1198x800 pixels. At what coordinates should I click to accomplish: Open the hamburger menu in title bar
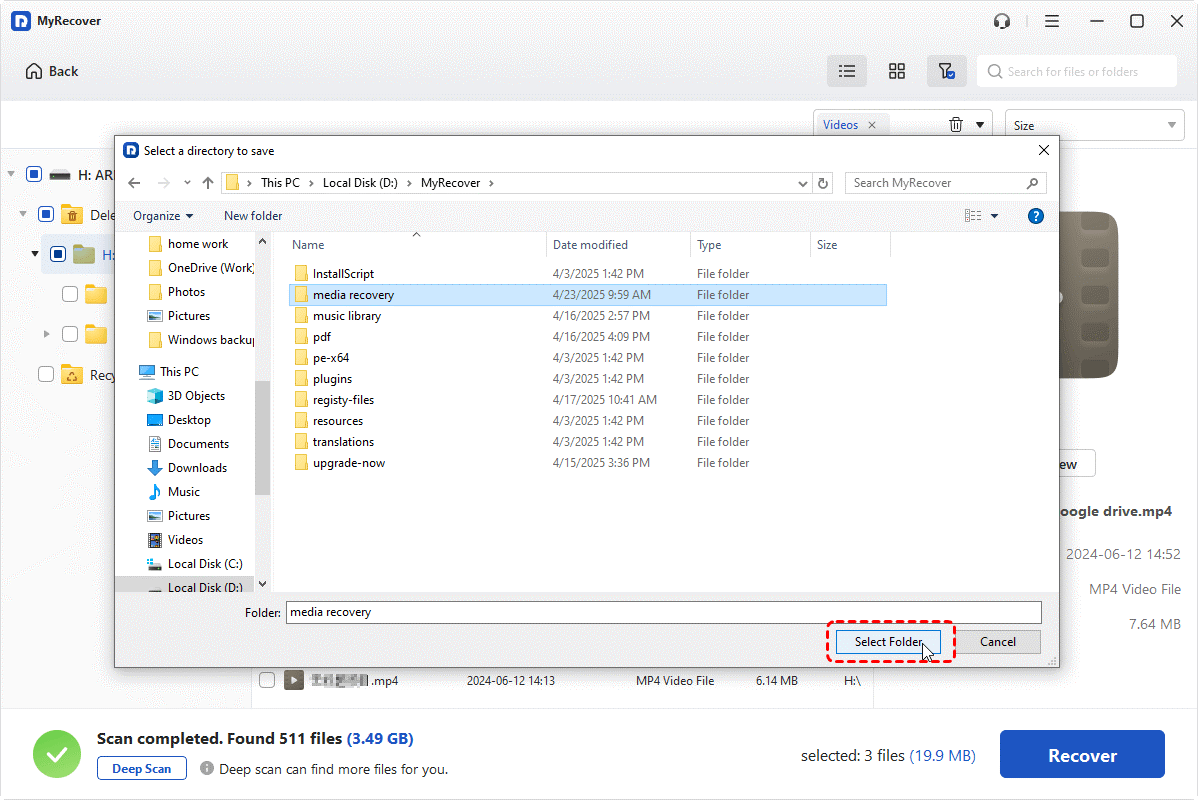(1052, 21)
